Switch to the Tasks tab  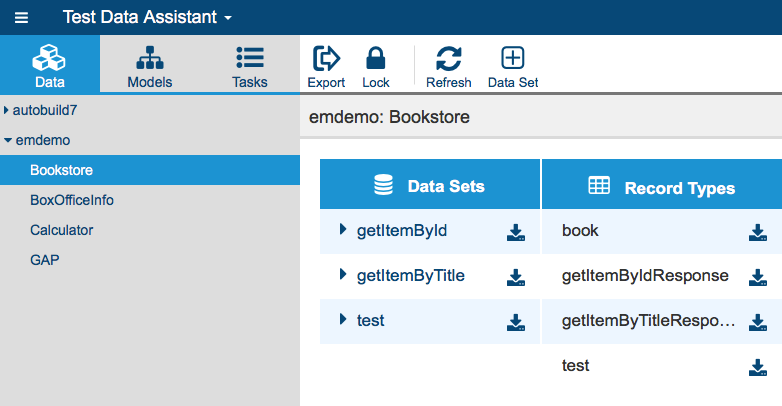click(x=249, y=67)
